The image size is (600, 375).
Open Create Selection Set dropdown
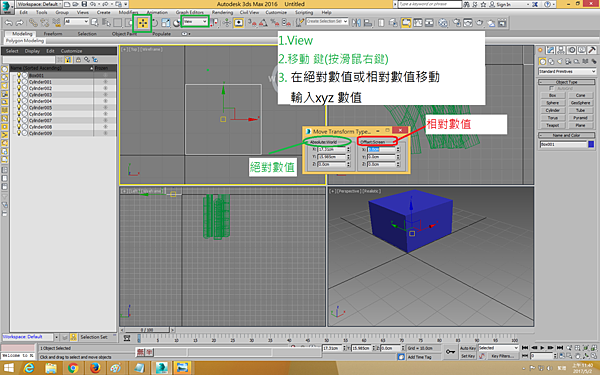327,21
